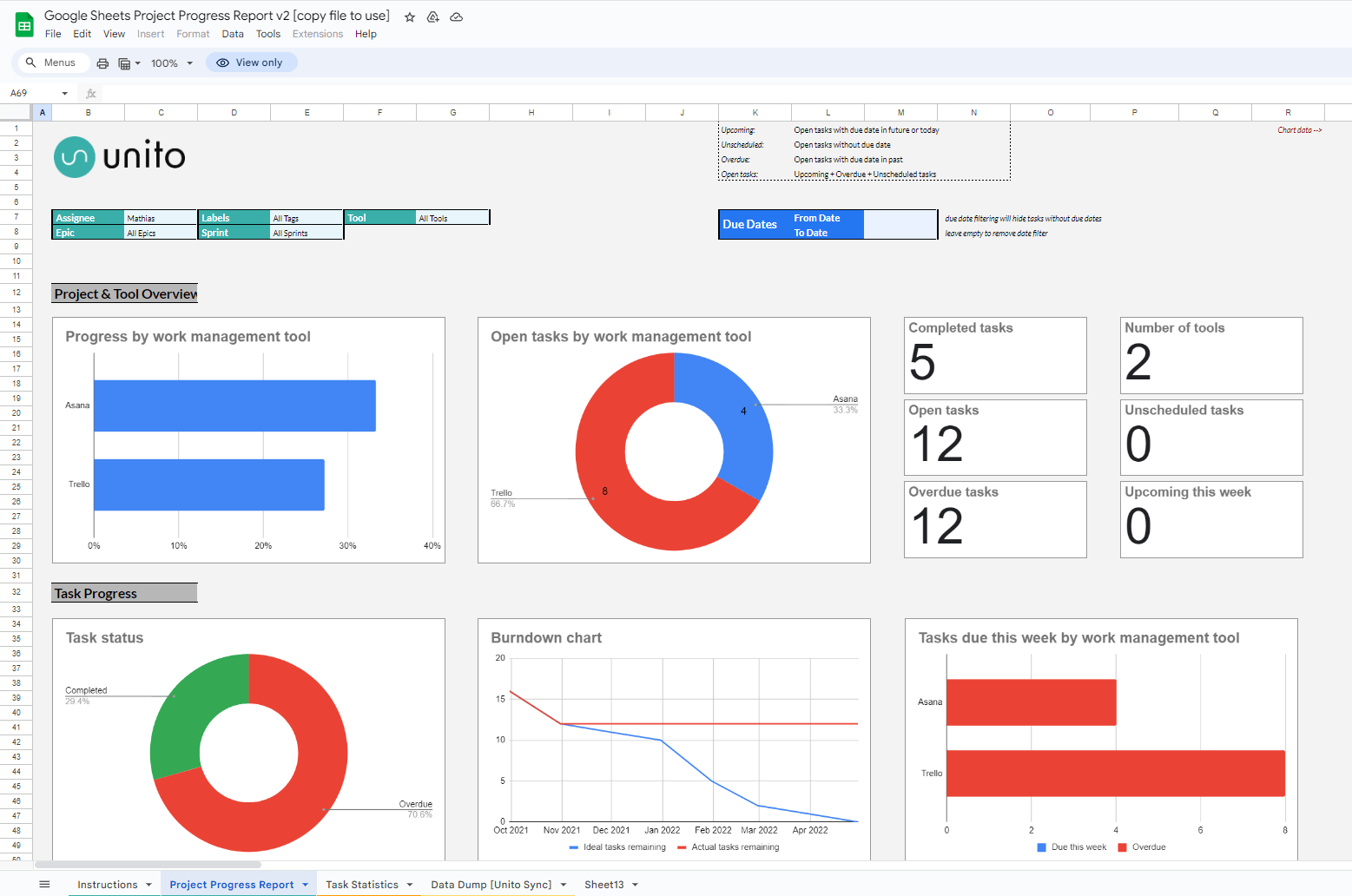Image resolution: width=1352 pixels, height=896 pixels.
Task: Open the all sheets list icon
Action: 44,883
